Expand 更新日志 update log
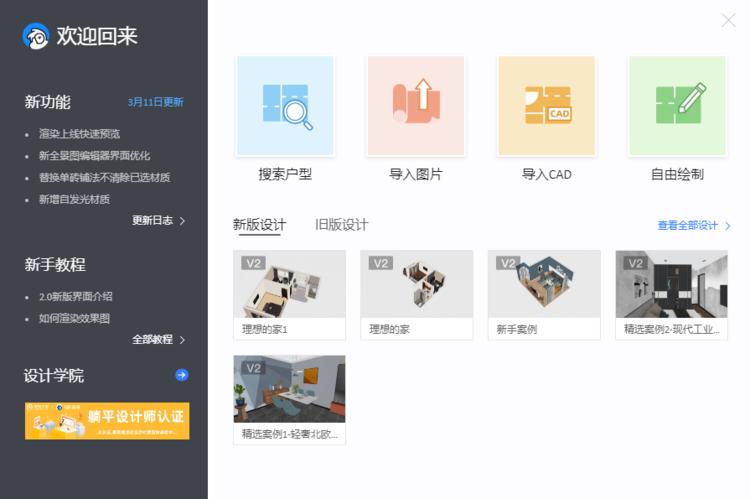This screenshot has width=750, height=499. coord(158,220)
